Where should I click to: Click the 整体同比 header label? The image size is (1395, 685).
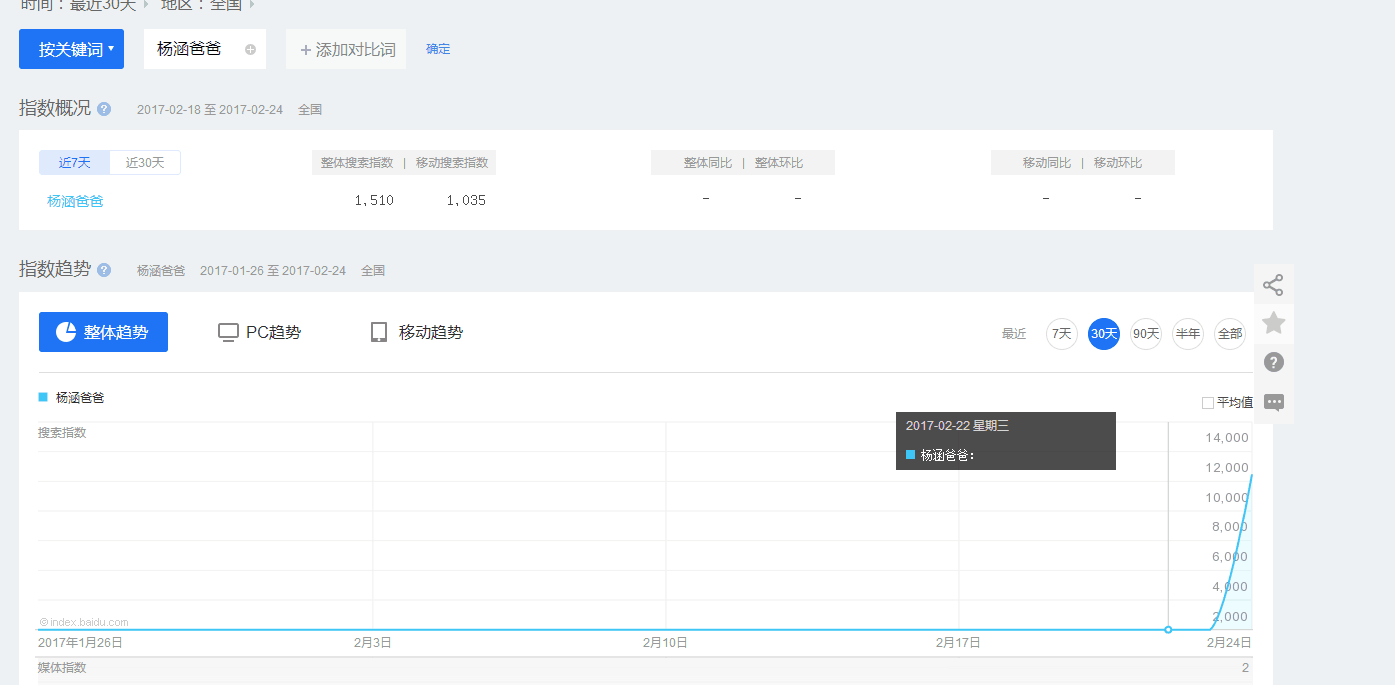(x=708, y=162)
